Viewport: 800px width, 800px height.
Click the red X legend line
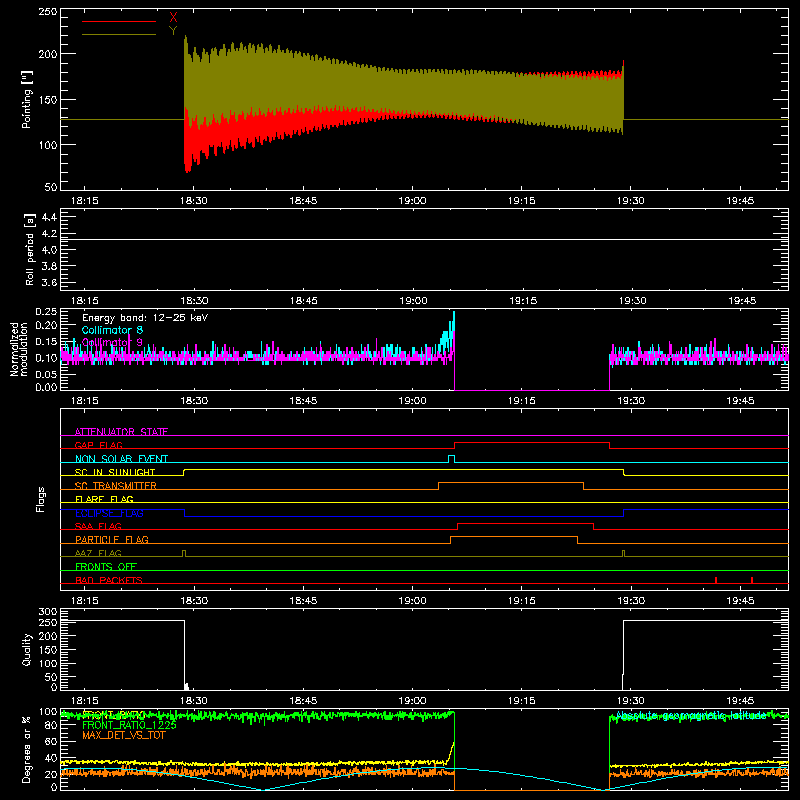pos(119,21)
